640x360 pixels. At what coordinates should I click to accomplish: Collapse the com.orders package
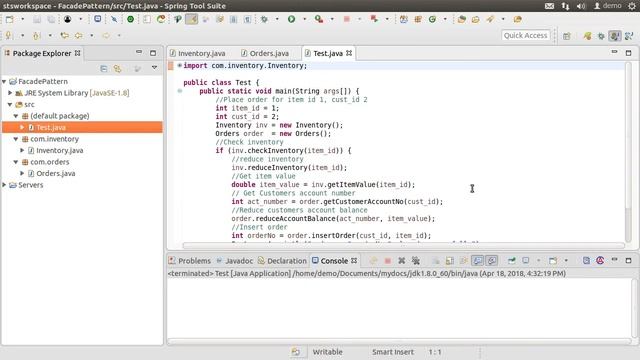coord(16,162)
